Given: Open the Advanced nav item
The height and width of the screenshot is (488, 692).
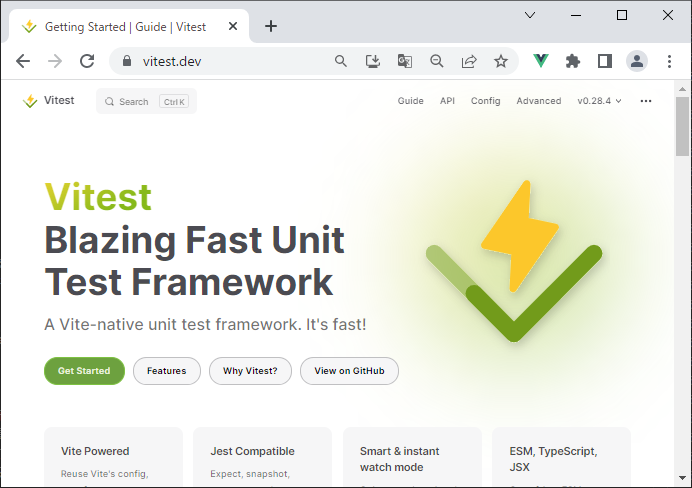Looking at the screenshot, I should point(539,101).
